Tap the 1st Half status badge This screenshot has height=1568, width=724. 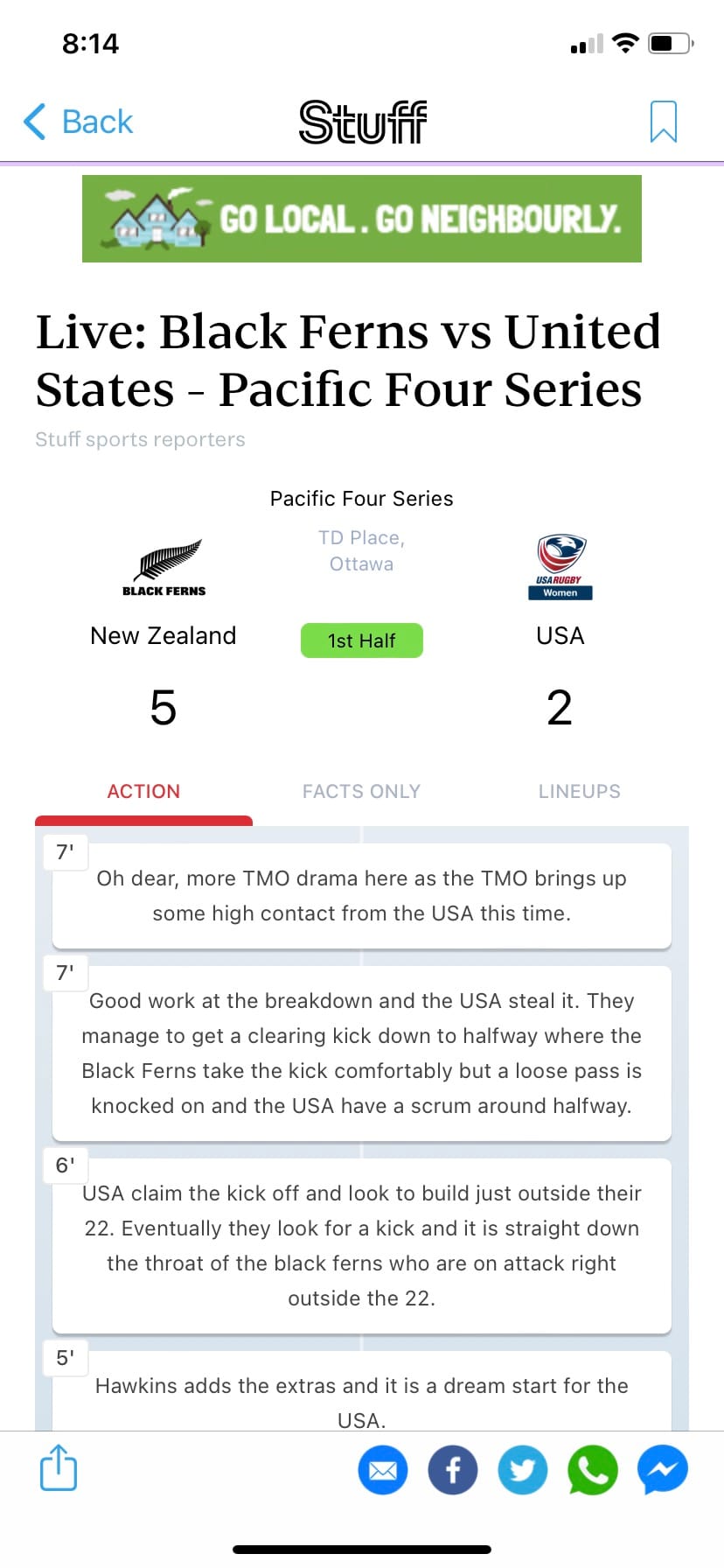[361, 640]
